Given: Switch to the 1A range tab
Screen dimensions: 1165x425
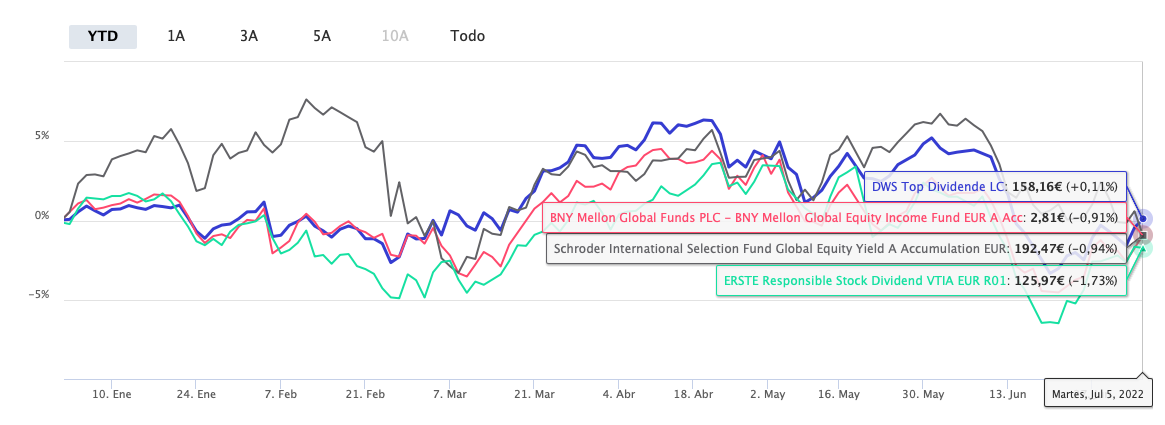Looking at the screenshot, I should tap(176, 36).
